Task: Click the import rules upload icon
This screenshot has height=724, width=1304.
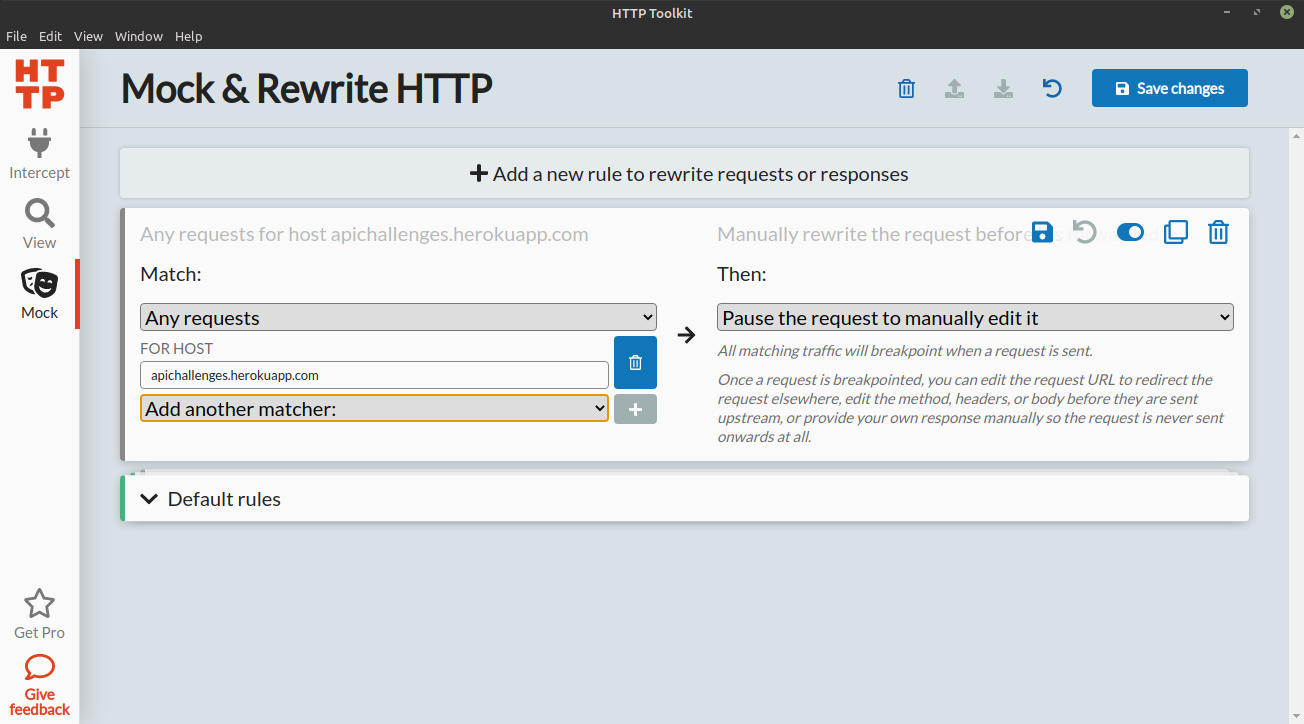Action: [x=955, y=88]
